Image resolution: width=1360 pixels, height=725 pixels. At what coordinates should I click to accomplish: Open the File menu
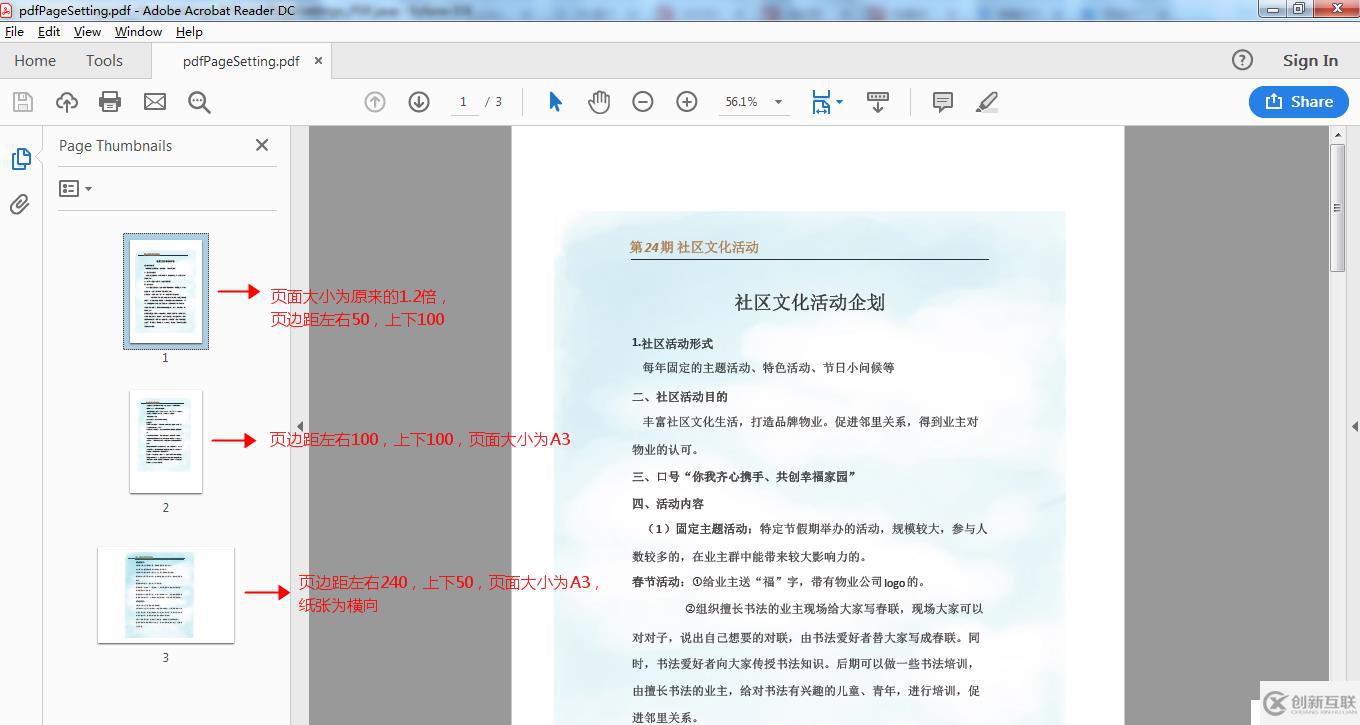click(14, 32)
